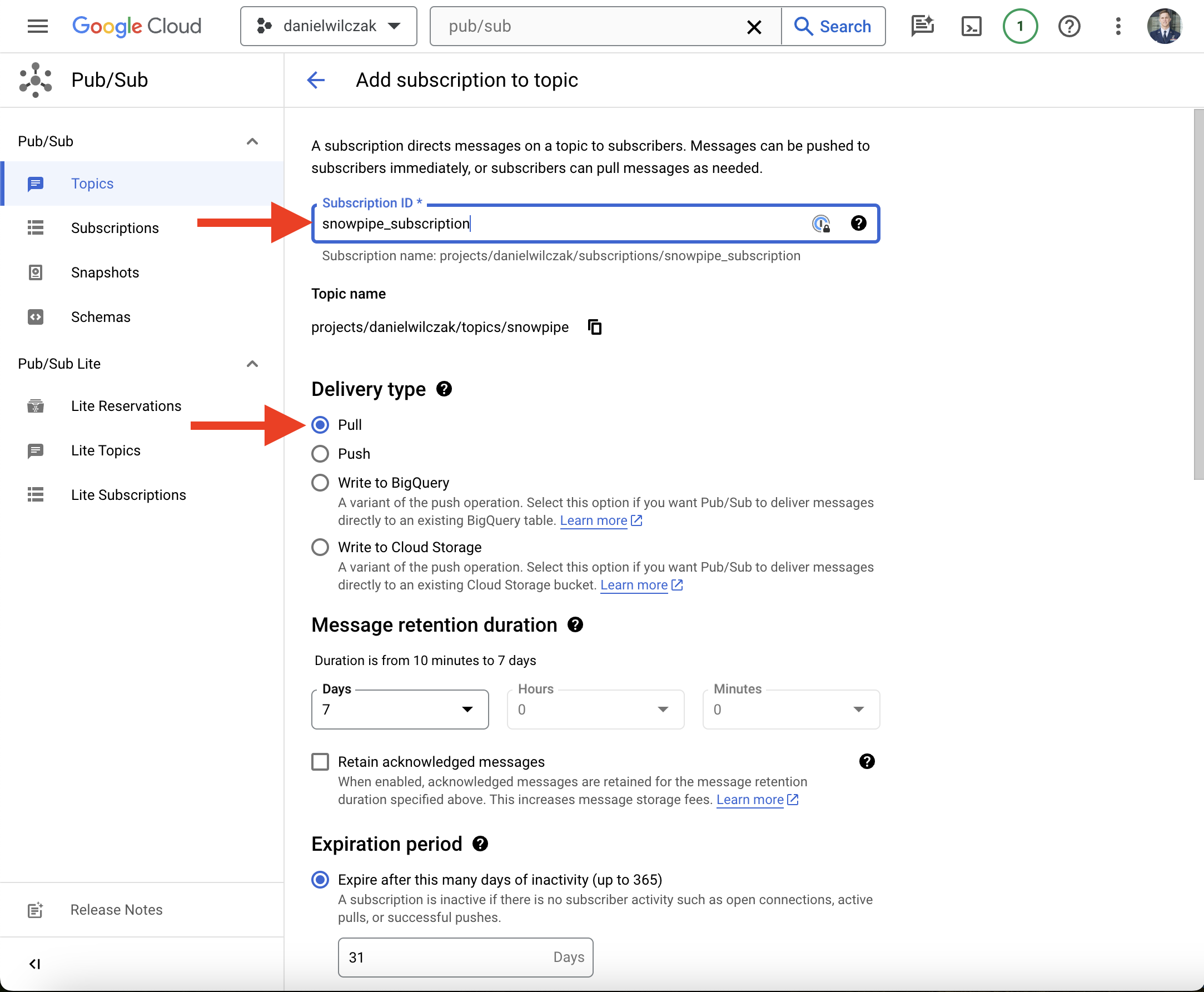Show help for Retain acknowledged messages
This screenshot has width=1204, height=992.
click(x=867, y=762)
